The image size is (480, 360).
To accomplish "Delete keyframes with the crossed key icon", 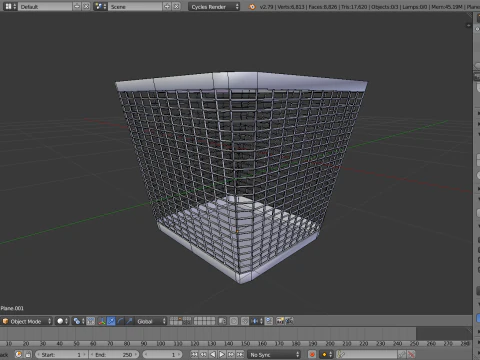I will (411, 355).
